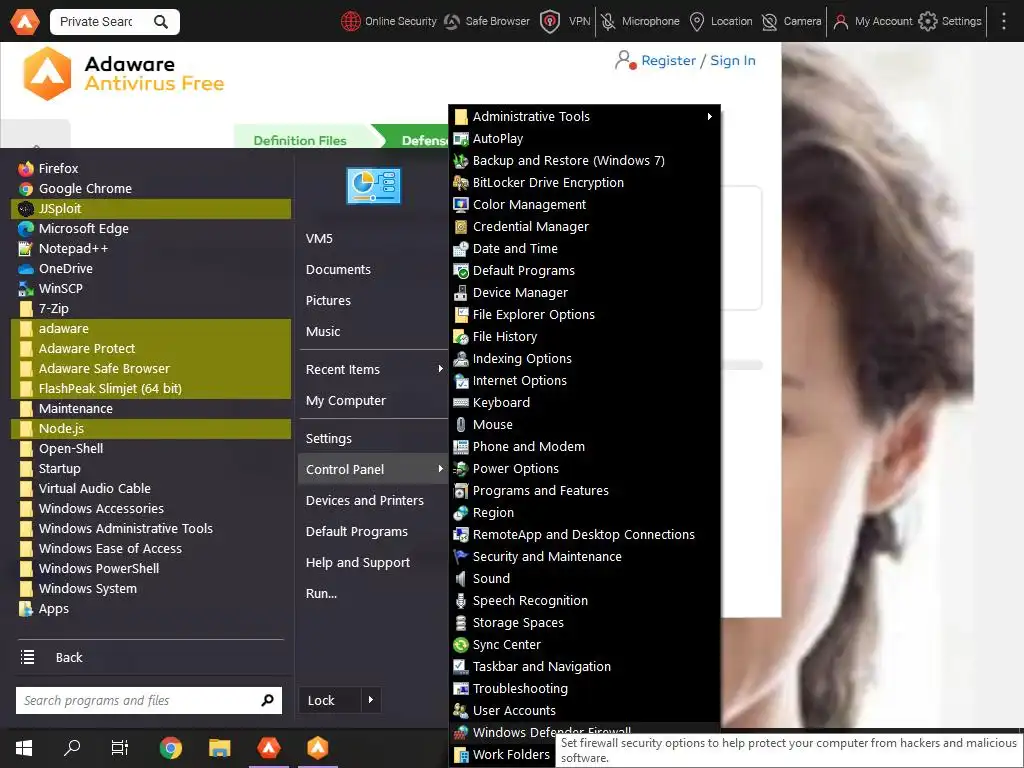
Task: Toggle the Camera icon in top bar
Action: click(770, 22)
